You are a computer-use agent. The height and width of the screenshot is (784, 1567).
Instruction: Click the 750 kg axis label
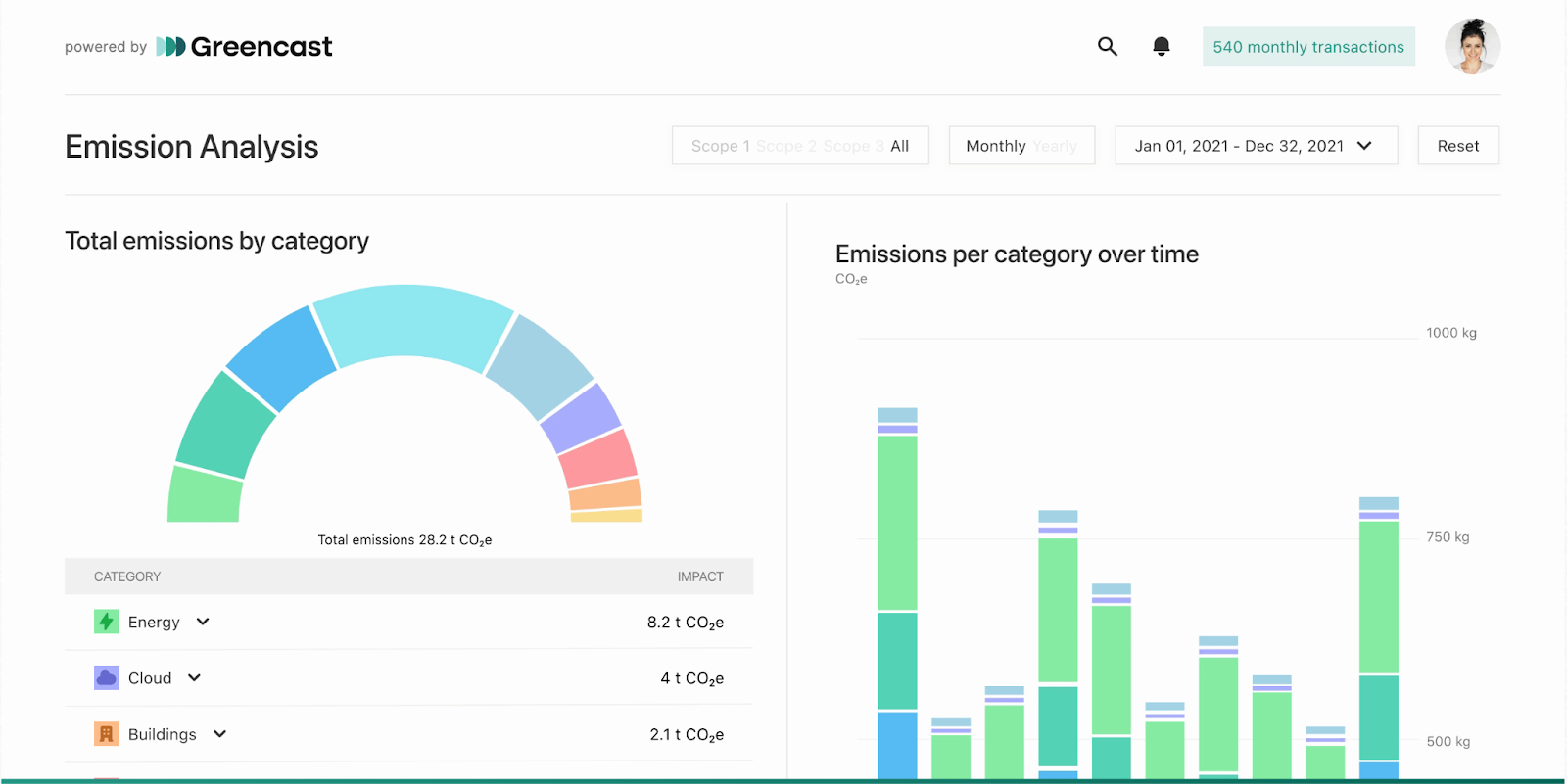[x=1448, y=537]
